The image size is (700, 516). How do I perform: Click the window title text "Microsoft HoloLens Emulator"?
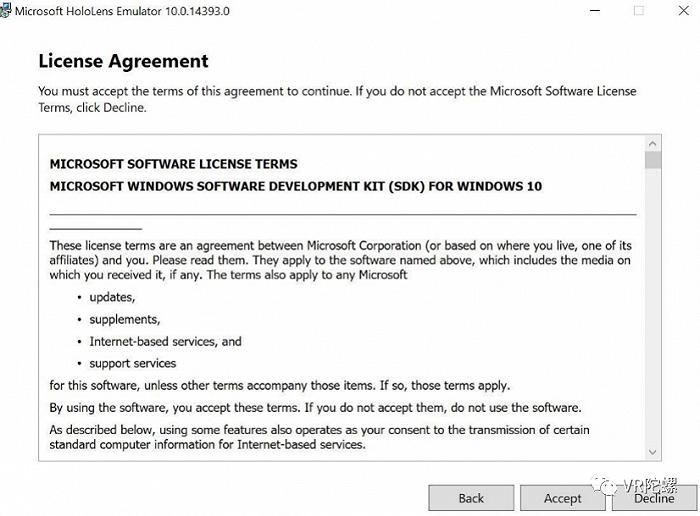click(88, 11)
